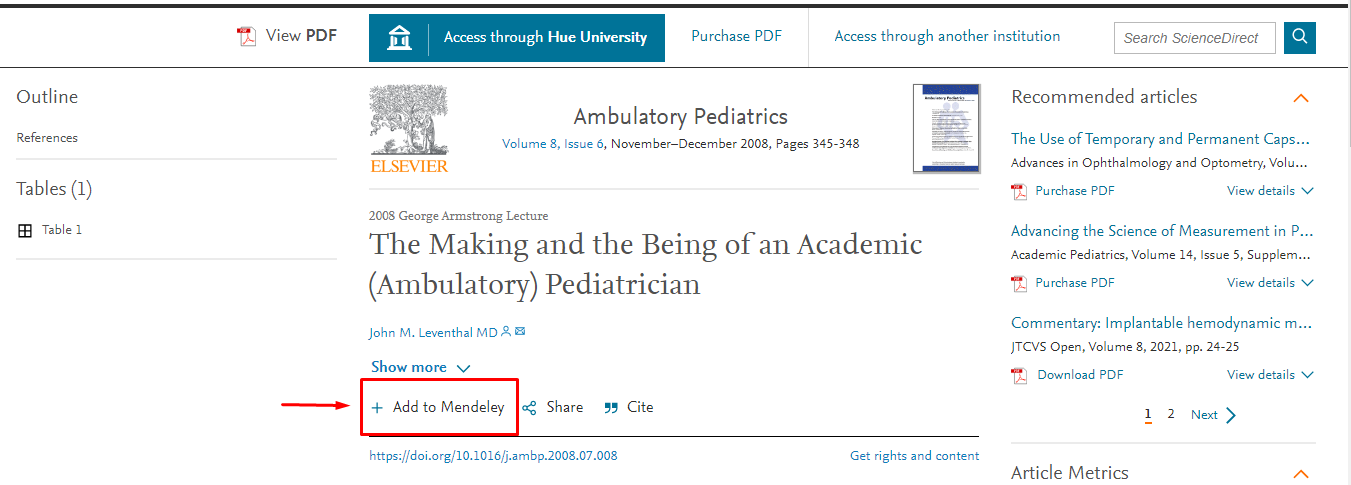Viewport: 1351px width, 485px height.
Task: Click Add to Mendeley
Action: click(x=438, y=407)
